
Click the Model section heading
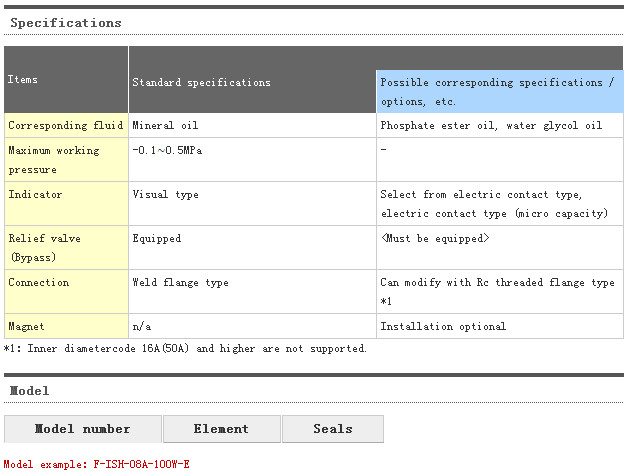(x=30, y=390)
